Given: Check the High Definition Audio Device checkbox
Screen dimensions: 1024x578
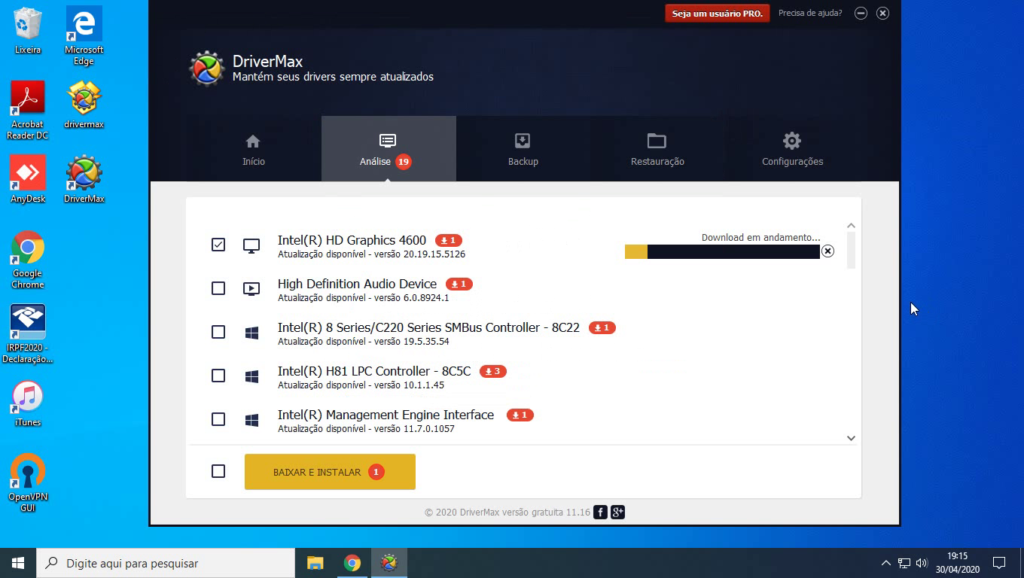Looking at the screenshot, I should (218, 288).
